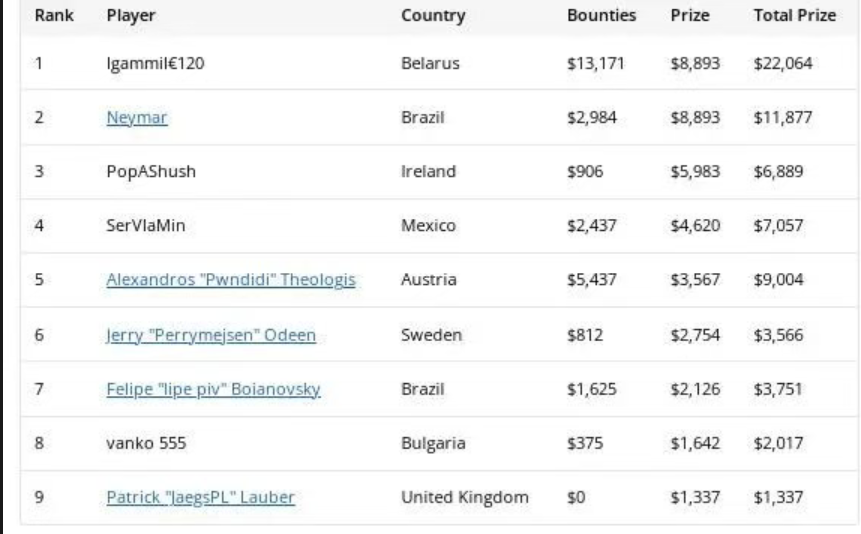This screenshot has width=861, height=534.
Task: Open Jerry "Perrymejsen" Odeen's profile link
Action: (210, 335)
